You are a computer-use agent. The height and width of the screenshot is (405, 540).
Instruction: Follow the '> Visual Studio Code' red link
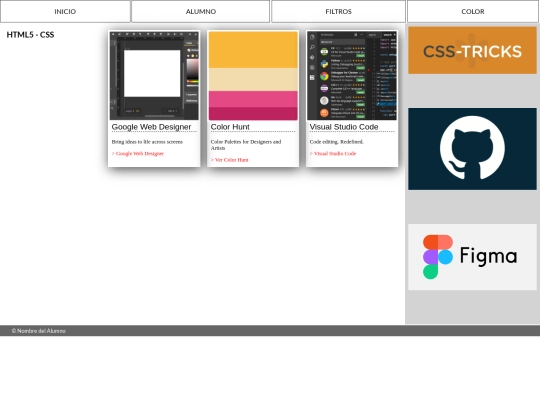point(333,154)
